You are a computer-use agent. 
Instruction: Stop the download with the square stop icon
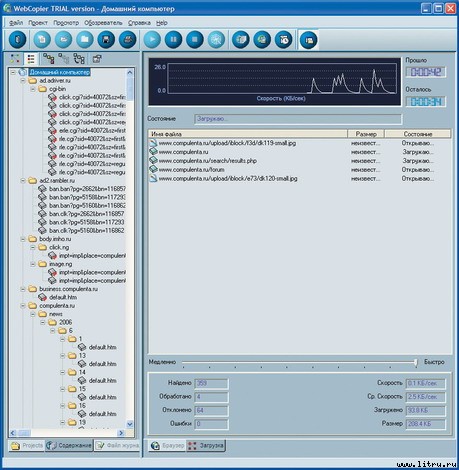195,40
